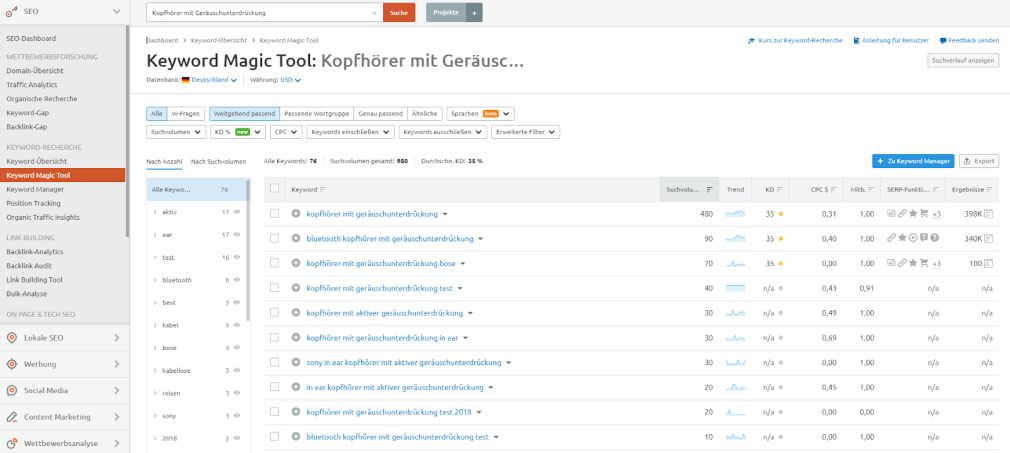Expand the 'ear' keyword group
Image resolution: width=1010 pixels, height=453 pixels.
155,235
